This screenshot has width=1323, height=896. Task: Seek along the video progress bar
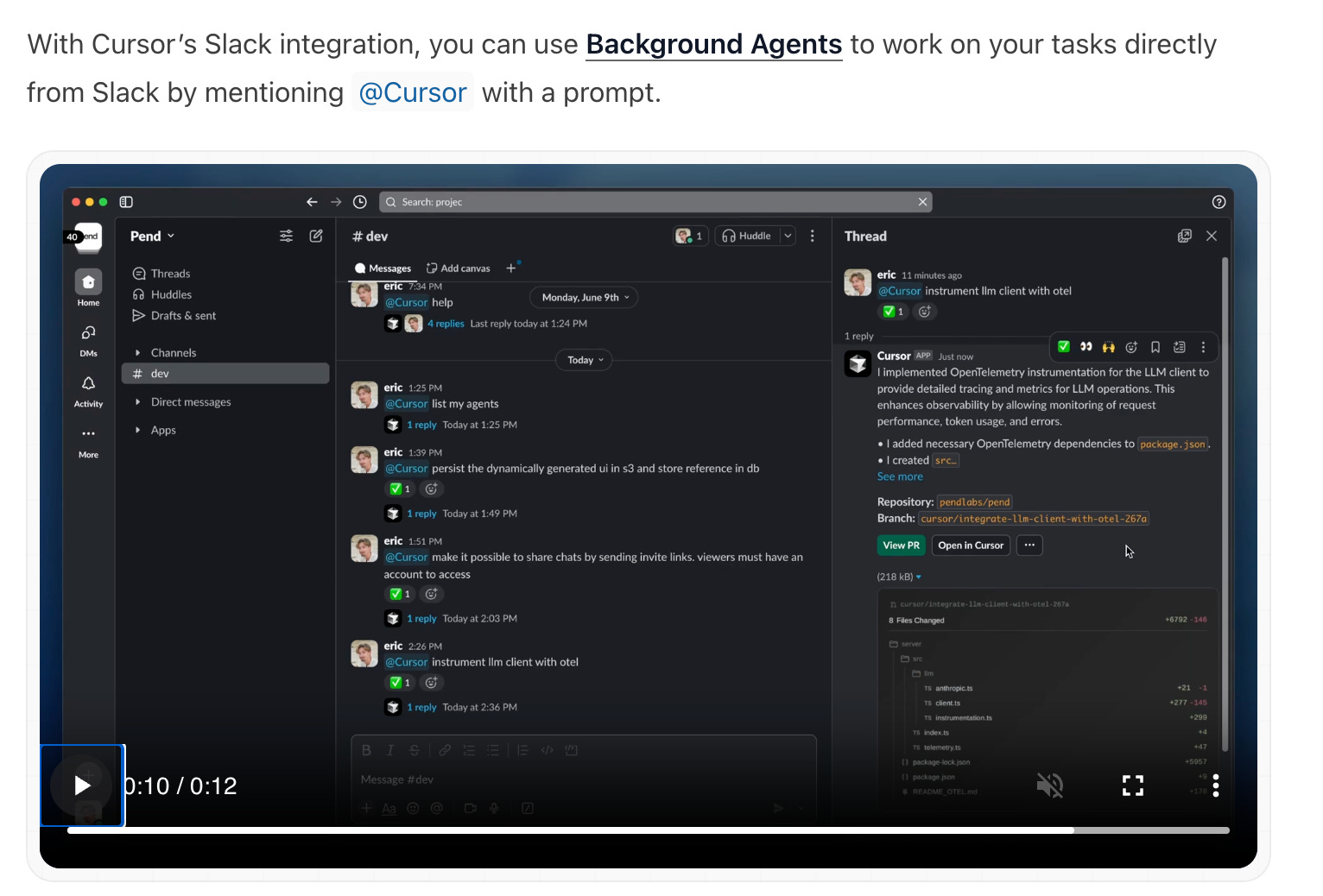(x=649, y=830)
